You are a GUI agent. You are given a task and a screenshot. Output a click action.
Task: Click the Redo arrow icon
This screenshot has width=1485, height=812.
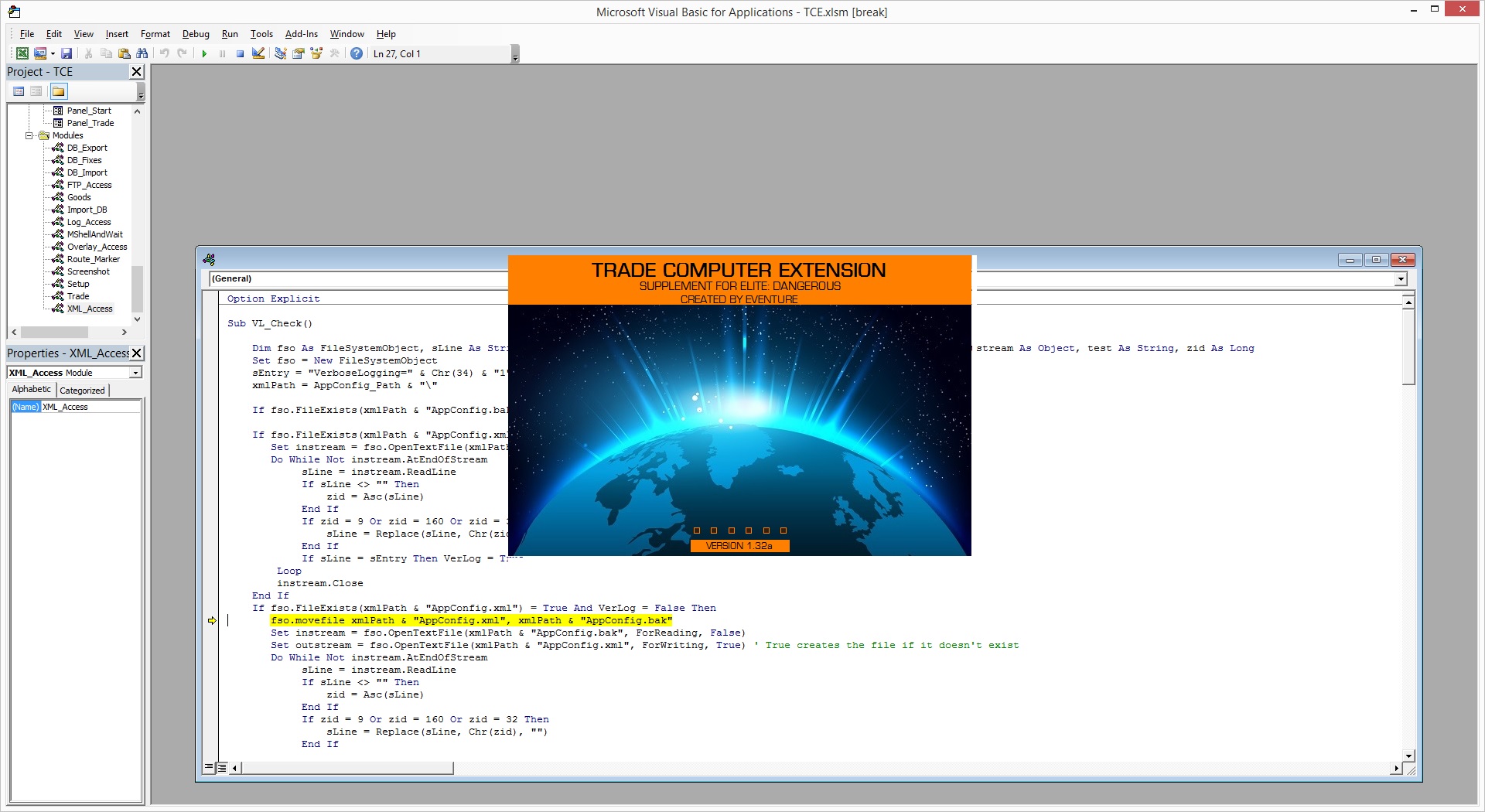[183, 53]
